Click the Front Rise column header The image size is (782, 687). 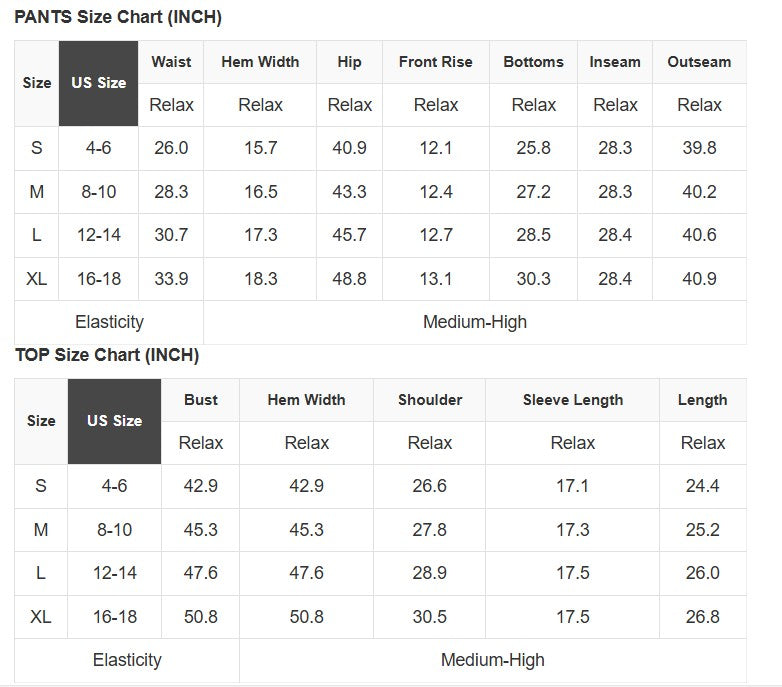click(435, 62)
